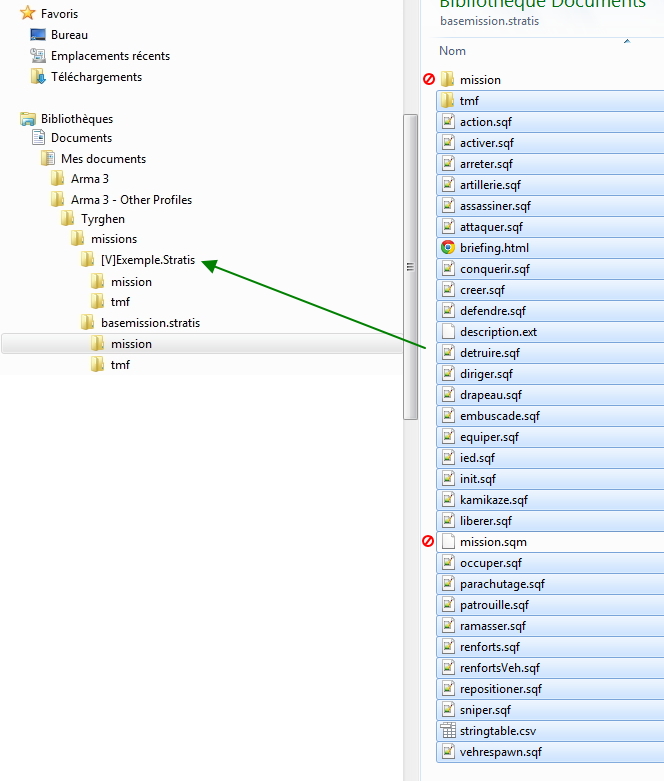Click the tmf folder icon in file list
The height and width of the screenshot is (781, 664).
tap(448, 101)
